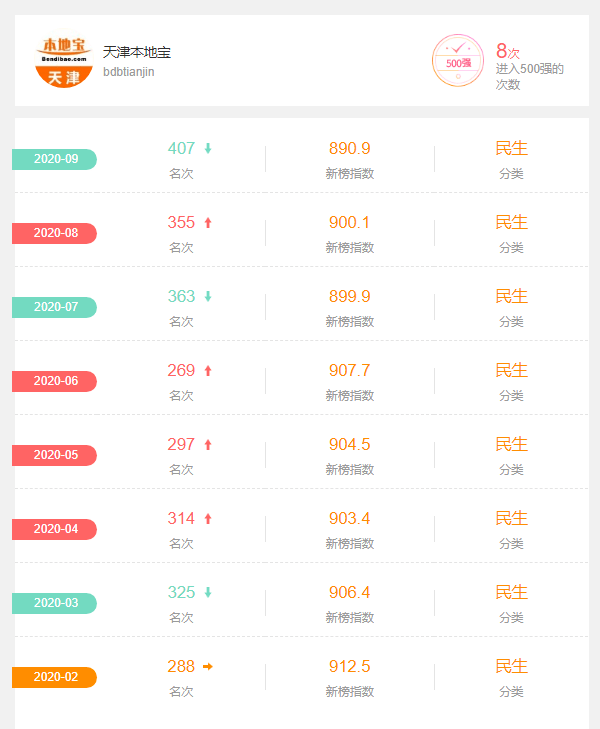Click the down arrow beside rank 407
This screenshot has height=729, width=600.
click(x=208, y=149)
